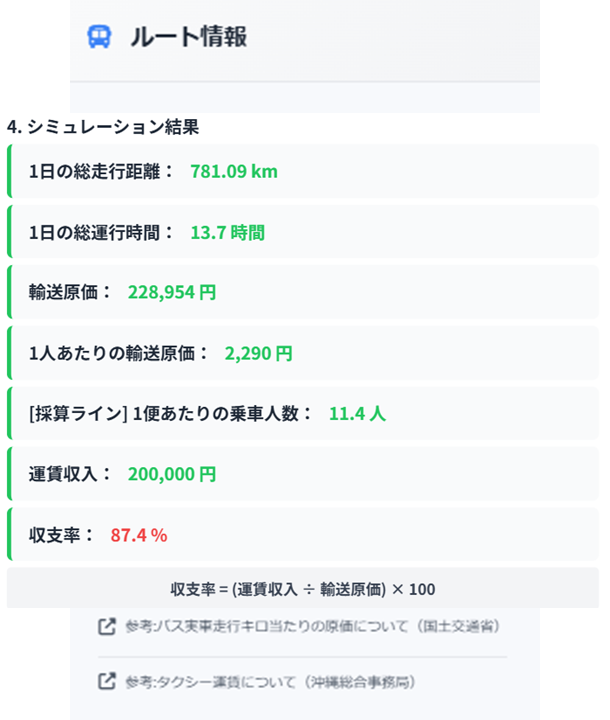The image size is (610, 720).
Task: Click the 2,290 円 per-person cost value
Action: coord(258,353)
